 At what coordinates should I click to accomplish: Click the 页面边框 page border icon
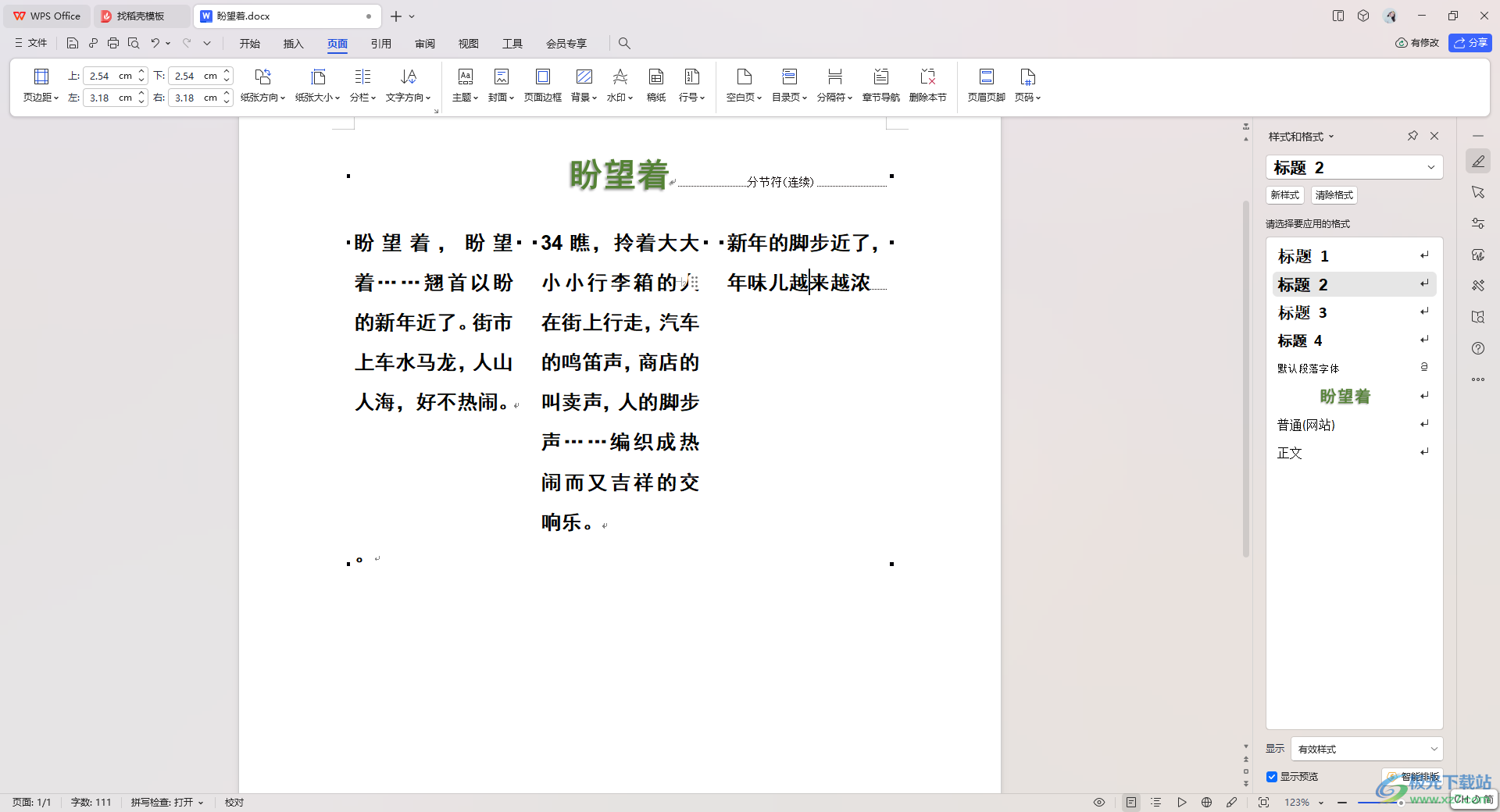[543, 85]
